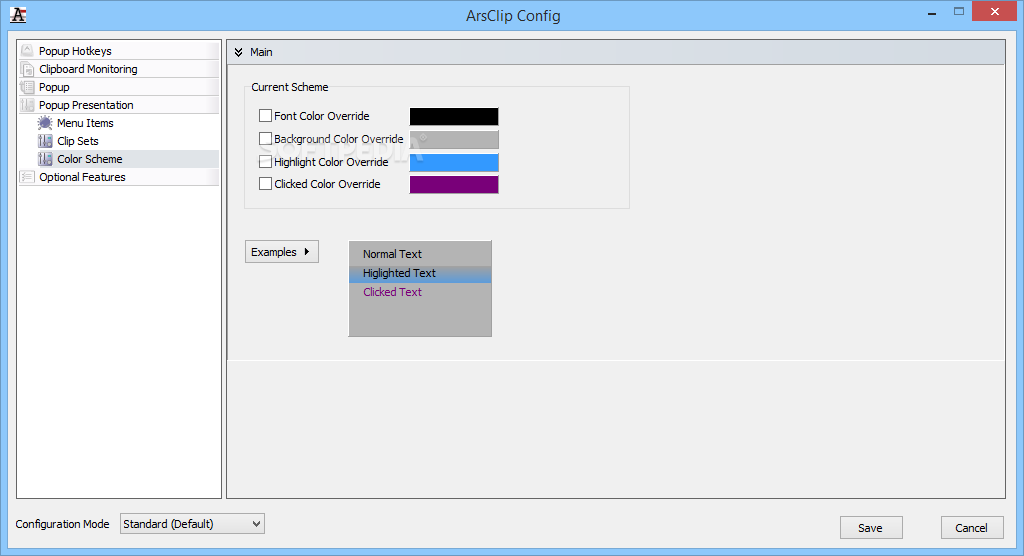Enable Background Color Override checkbox
This screenshot has height=556, width=1024.
coord(265,139)
